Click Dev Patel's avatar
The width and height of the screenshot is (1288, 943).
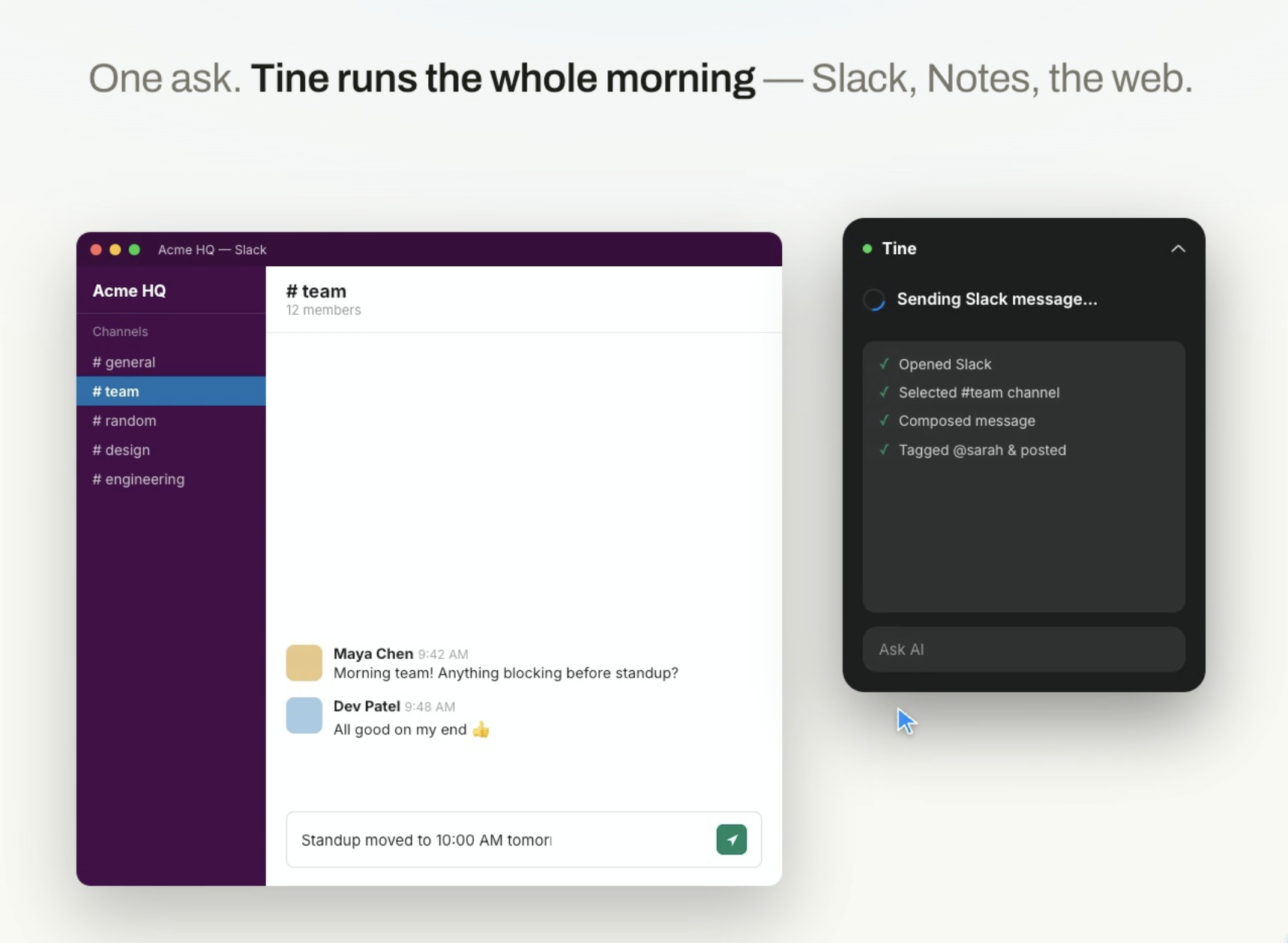click(304, 715)
